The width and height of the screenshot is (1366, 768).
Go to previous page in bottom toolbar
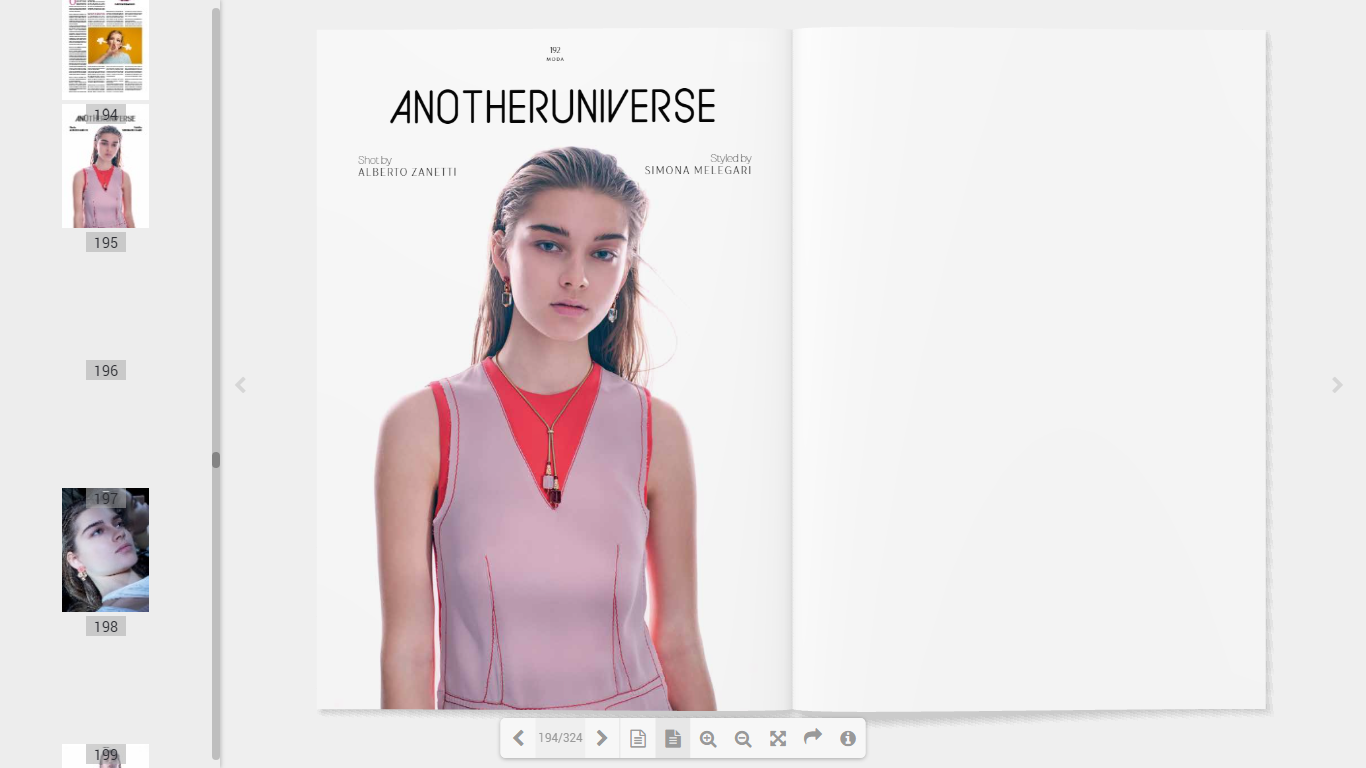pos(518,739)
